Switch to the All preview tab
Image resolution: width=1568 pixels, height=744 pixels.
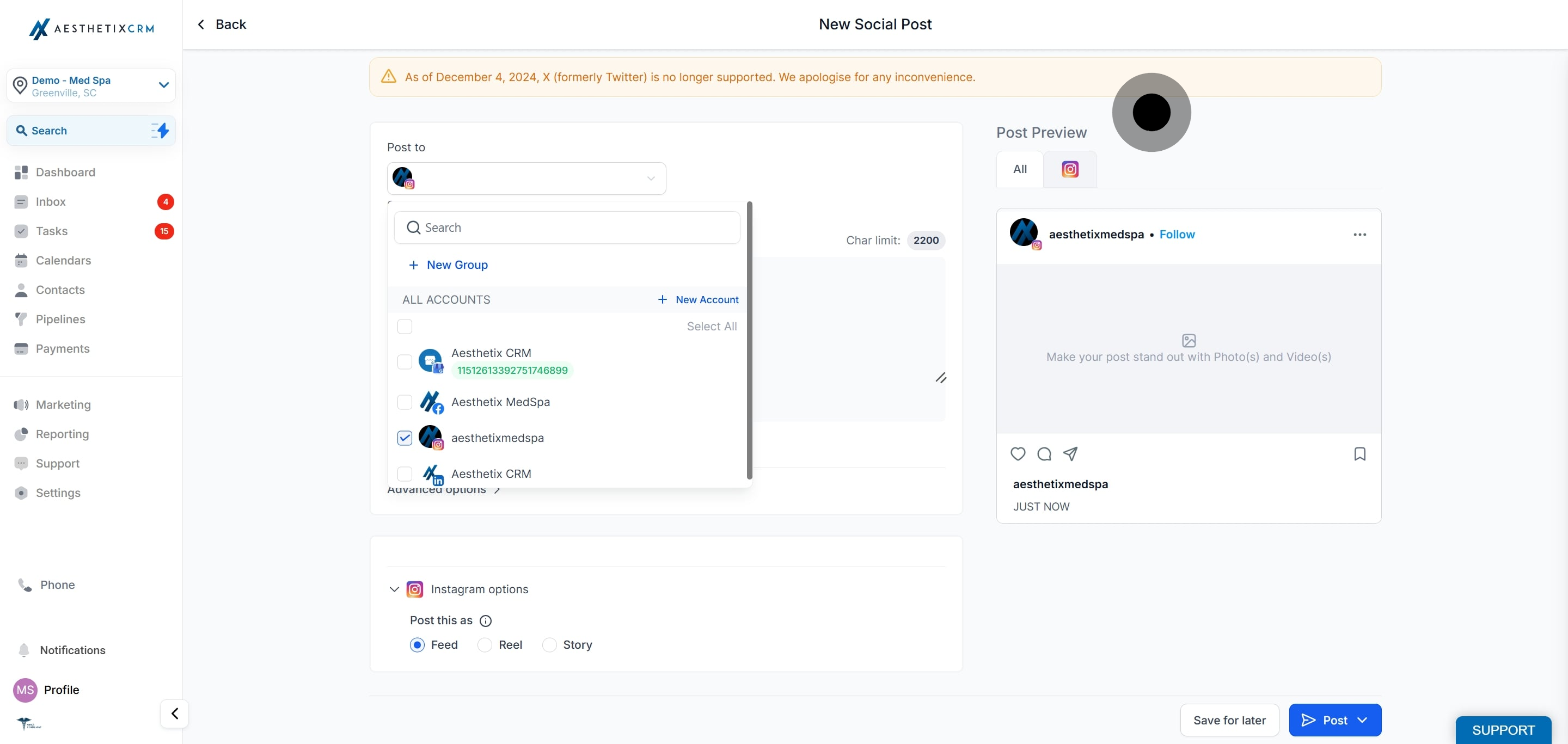1020,169
